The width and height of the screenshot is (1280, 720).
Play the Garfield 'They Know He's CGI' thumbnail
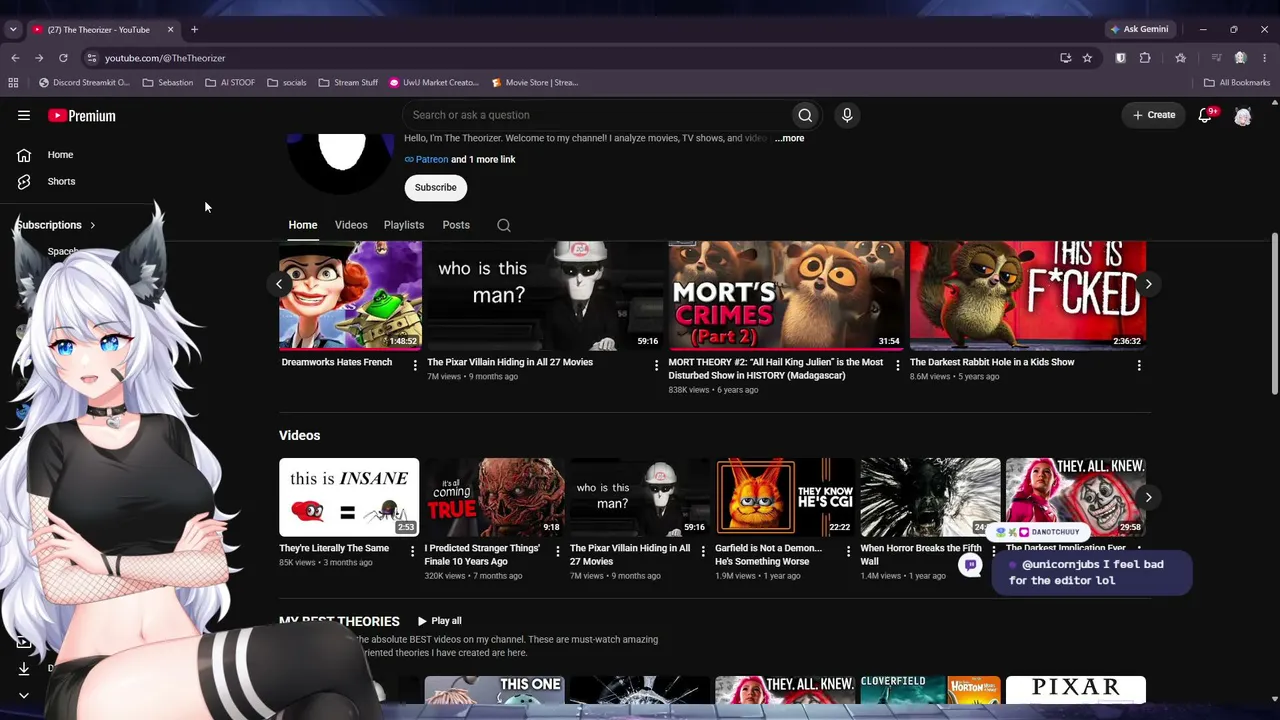[x=785, y=497]
